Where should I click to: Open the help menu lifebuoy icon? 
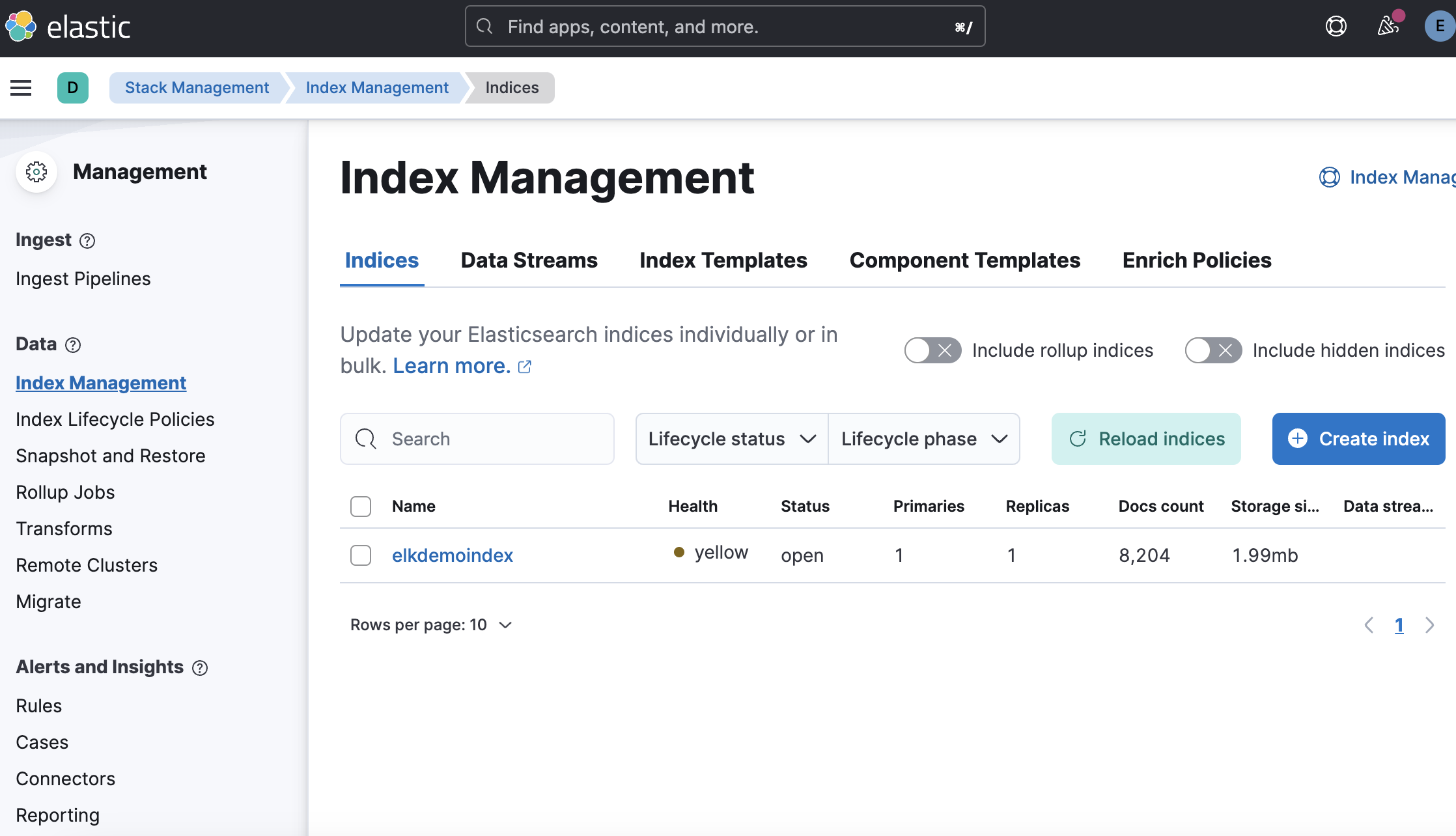coord(1336,26)
